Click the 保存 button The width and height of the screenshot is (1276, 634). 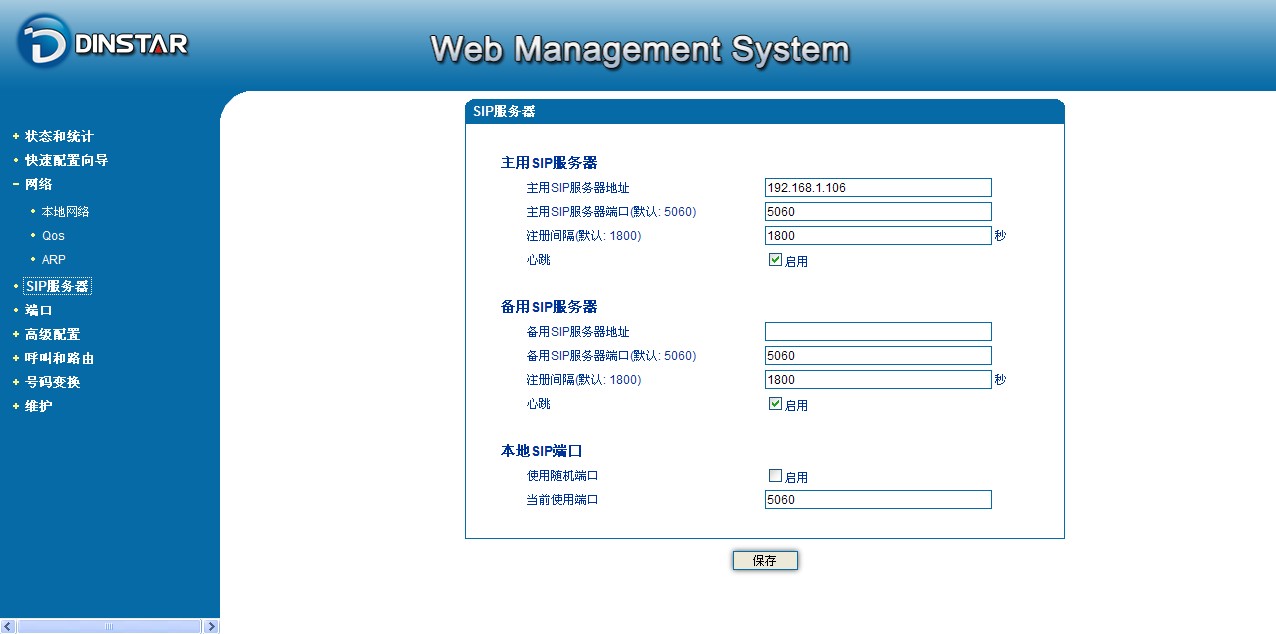coord(765,561)
